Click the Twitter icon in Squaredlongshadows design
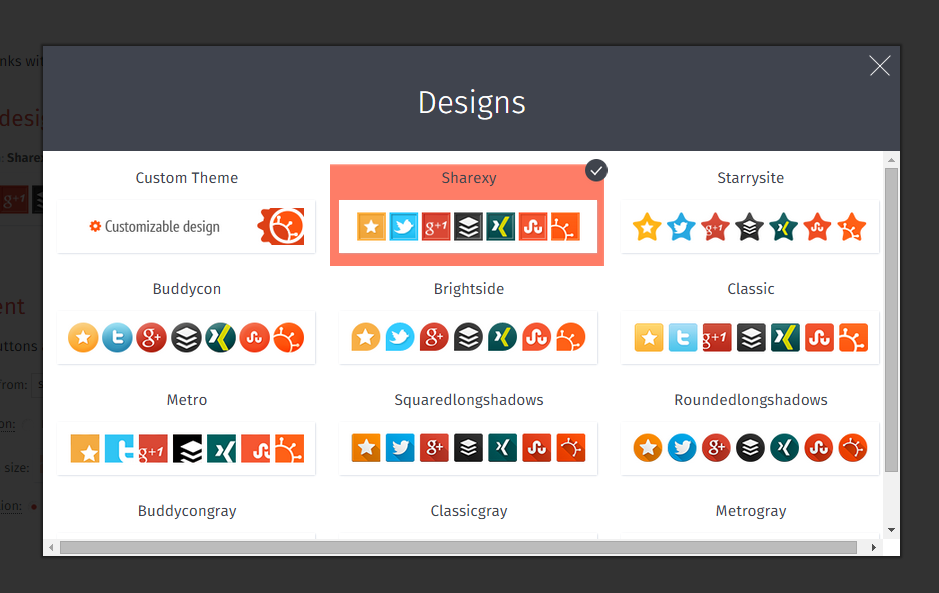939x593 pixels. (x=400, y=448)
